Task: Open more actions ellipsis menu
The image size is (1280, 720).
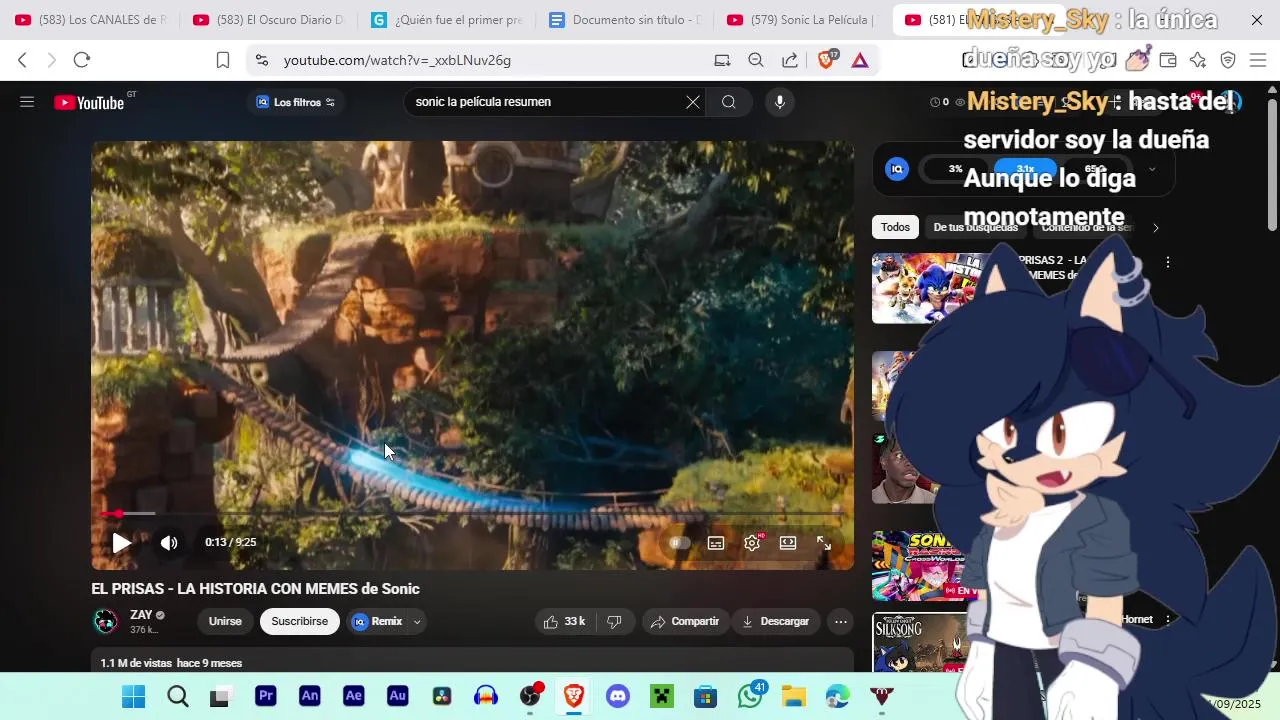Action: [841, 622]
